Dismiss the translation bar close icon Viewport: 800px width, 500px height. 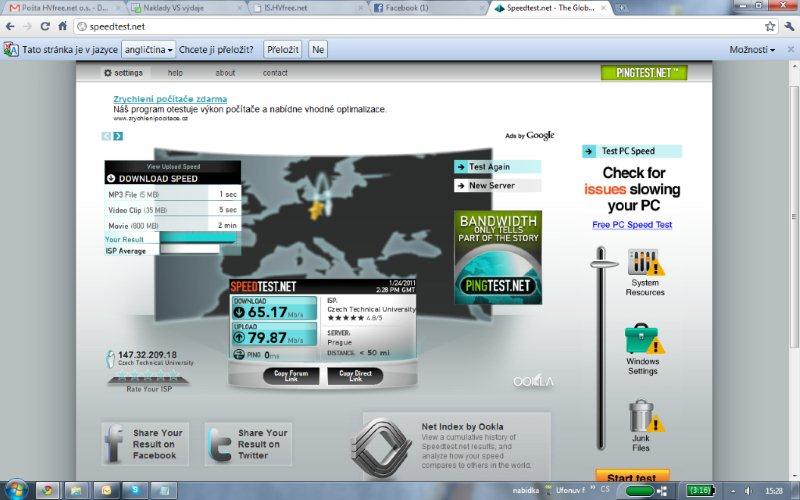point(790,49)
